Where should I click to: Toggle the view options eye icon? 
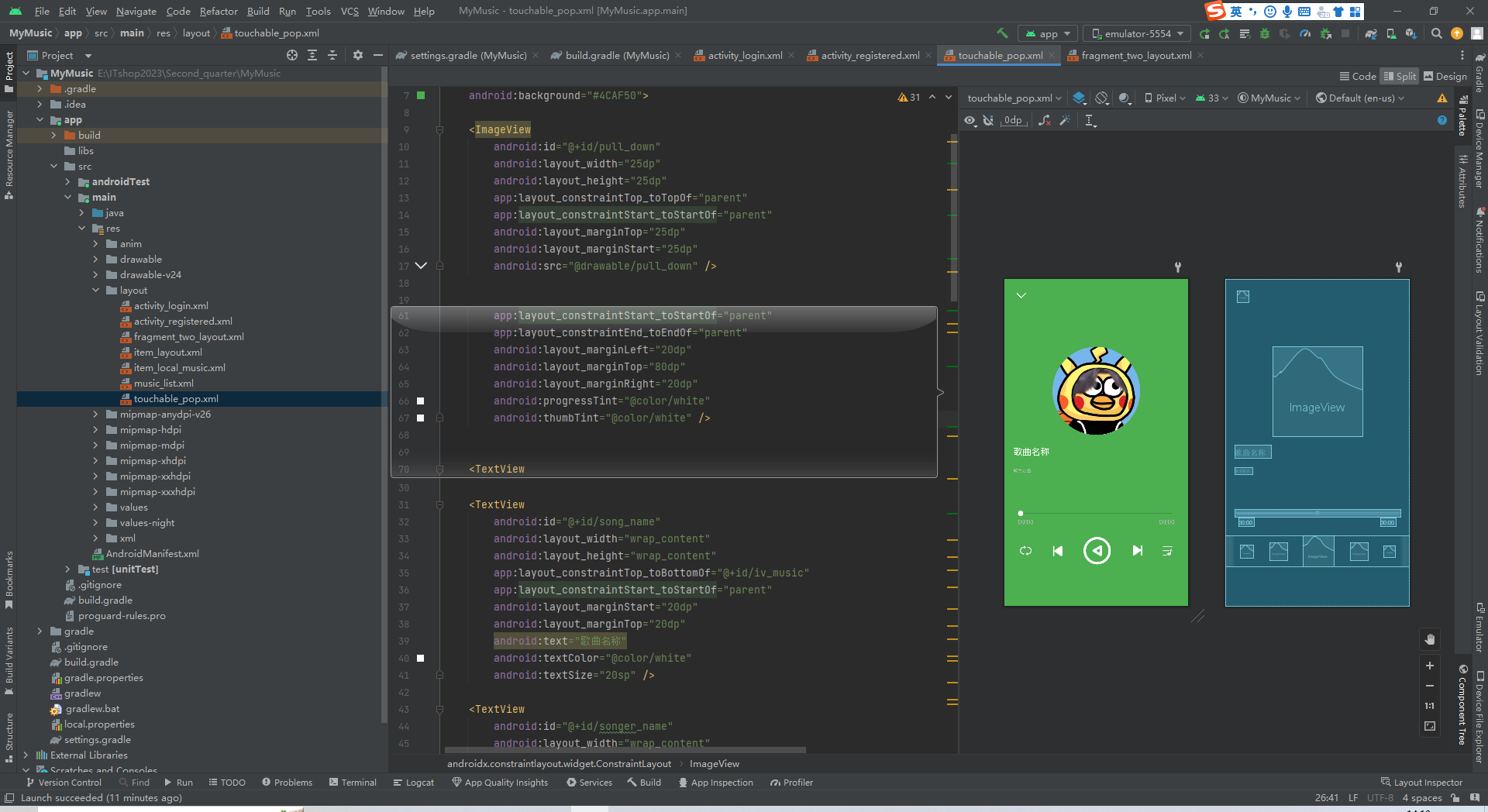tap(970, 120)
